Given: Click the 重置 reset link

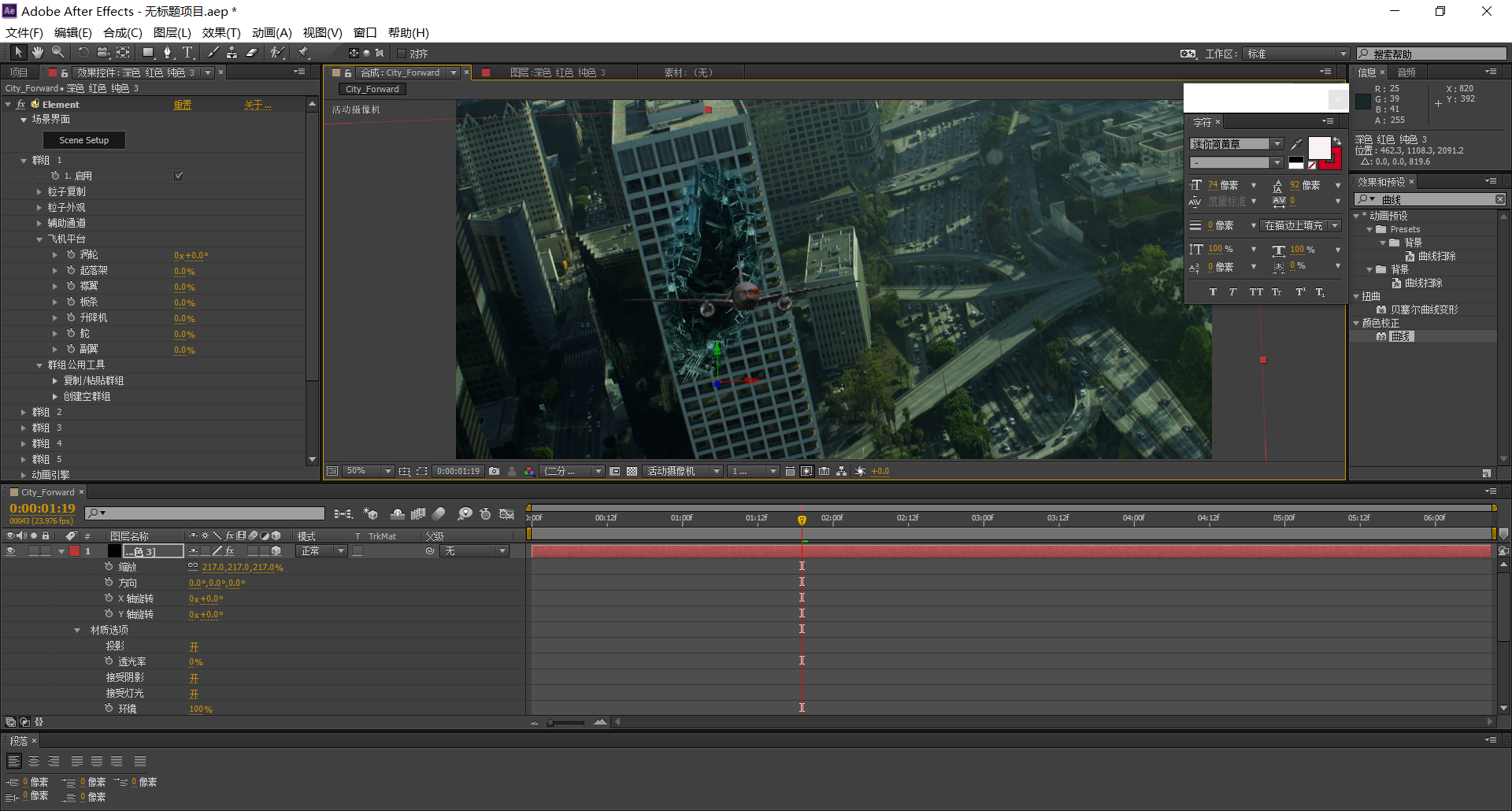Looking at the screenshot, I should point(183,105).
